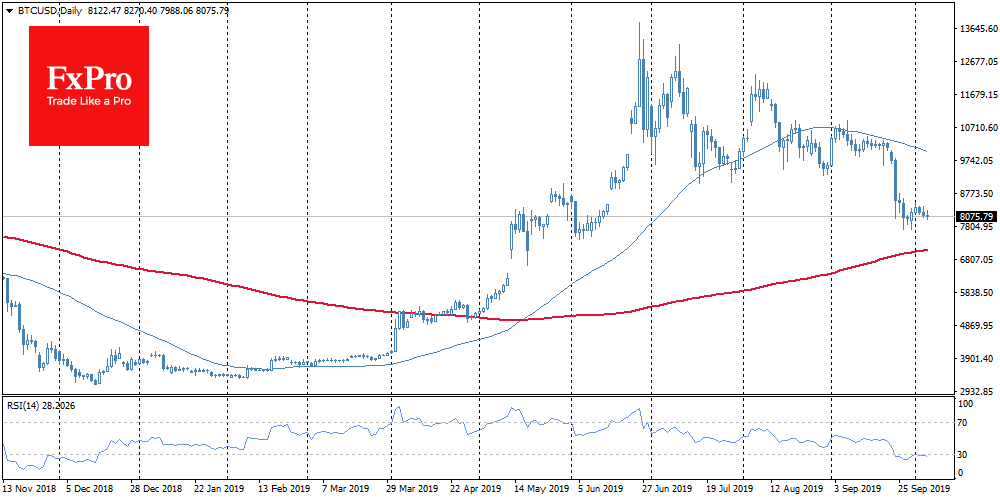Click the 10710.60 price axis label

tap(979, 128)
